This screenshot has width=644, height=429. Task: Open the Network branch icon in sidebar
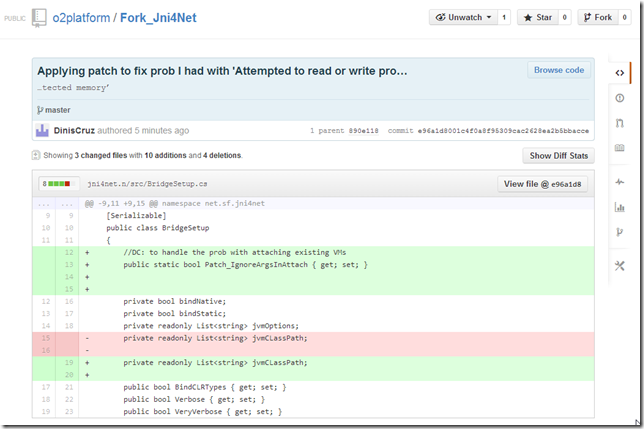[620, 232]
